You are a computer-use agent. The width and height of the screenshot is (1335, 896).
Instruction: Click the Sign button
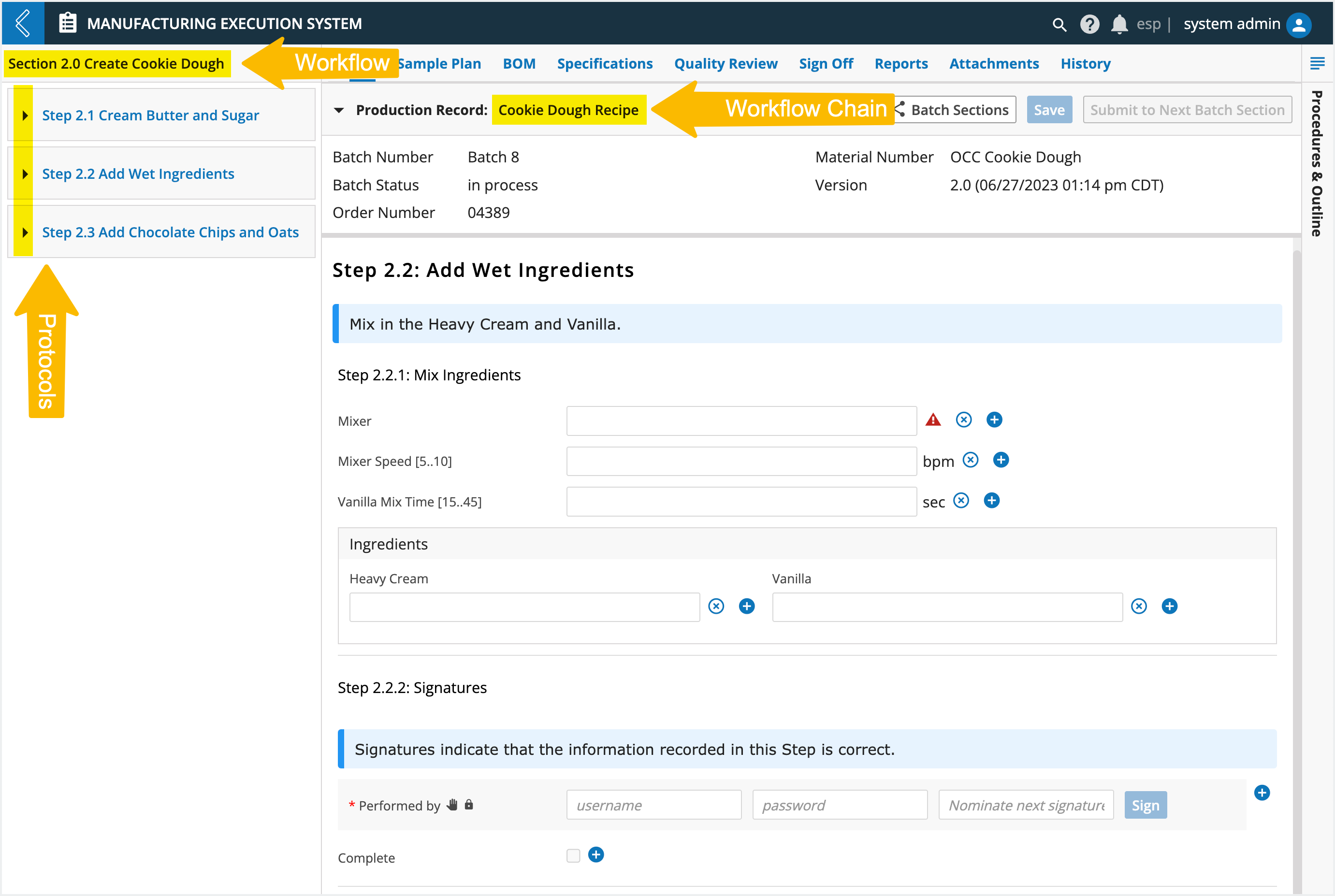[1145, 805]
